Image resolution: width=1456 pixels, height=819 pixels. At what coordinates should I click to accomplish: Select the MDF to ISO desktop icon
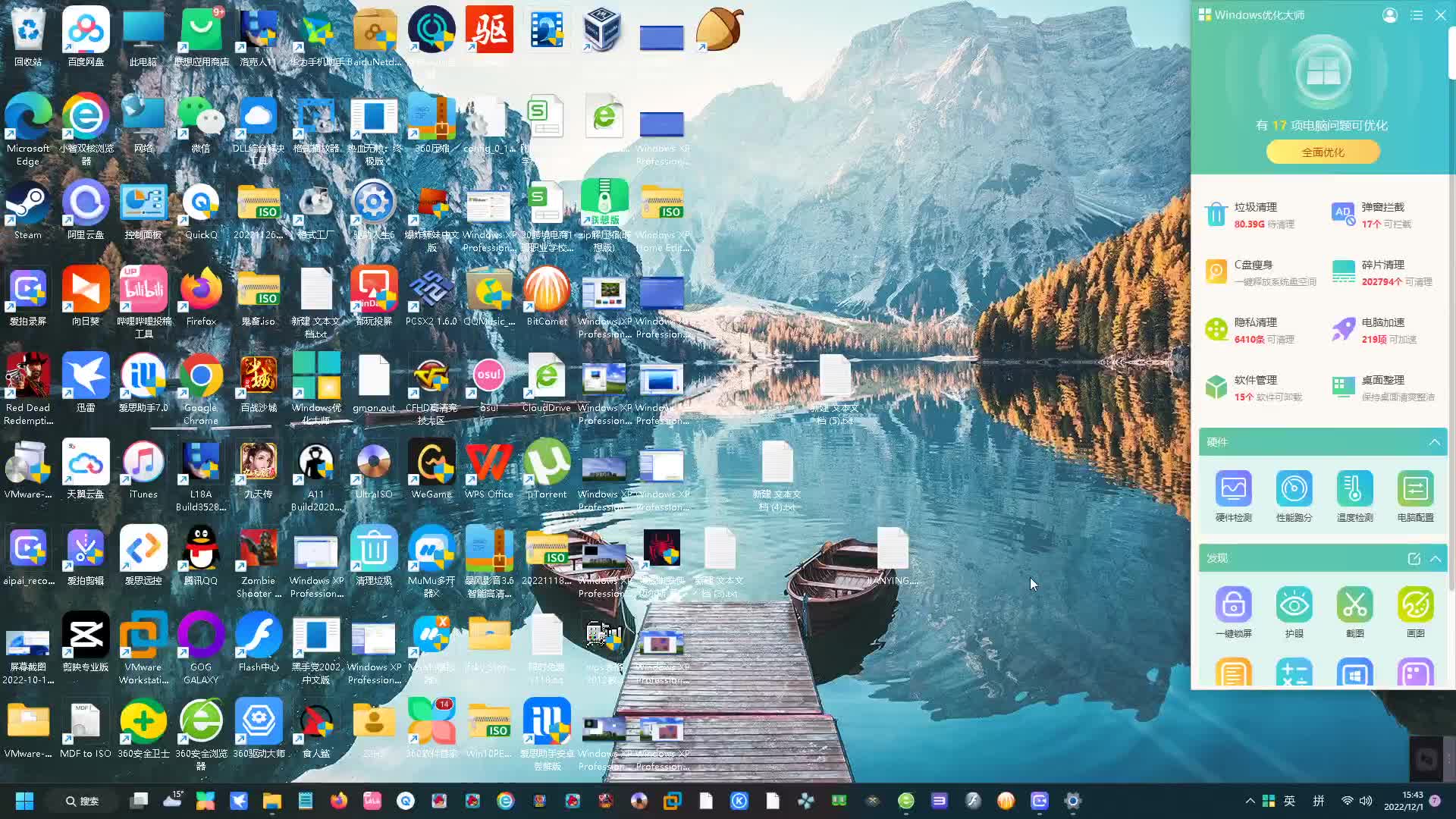pos(86,730)
